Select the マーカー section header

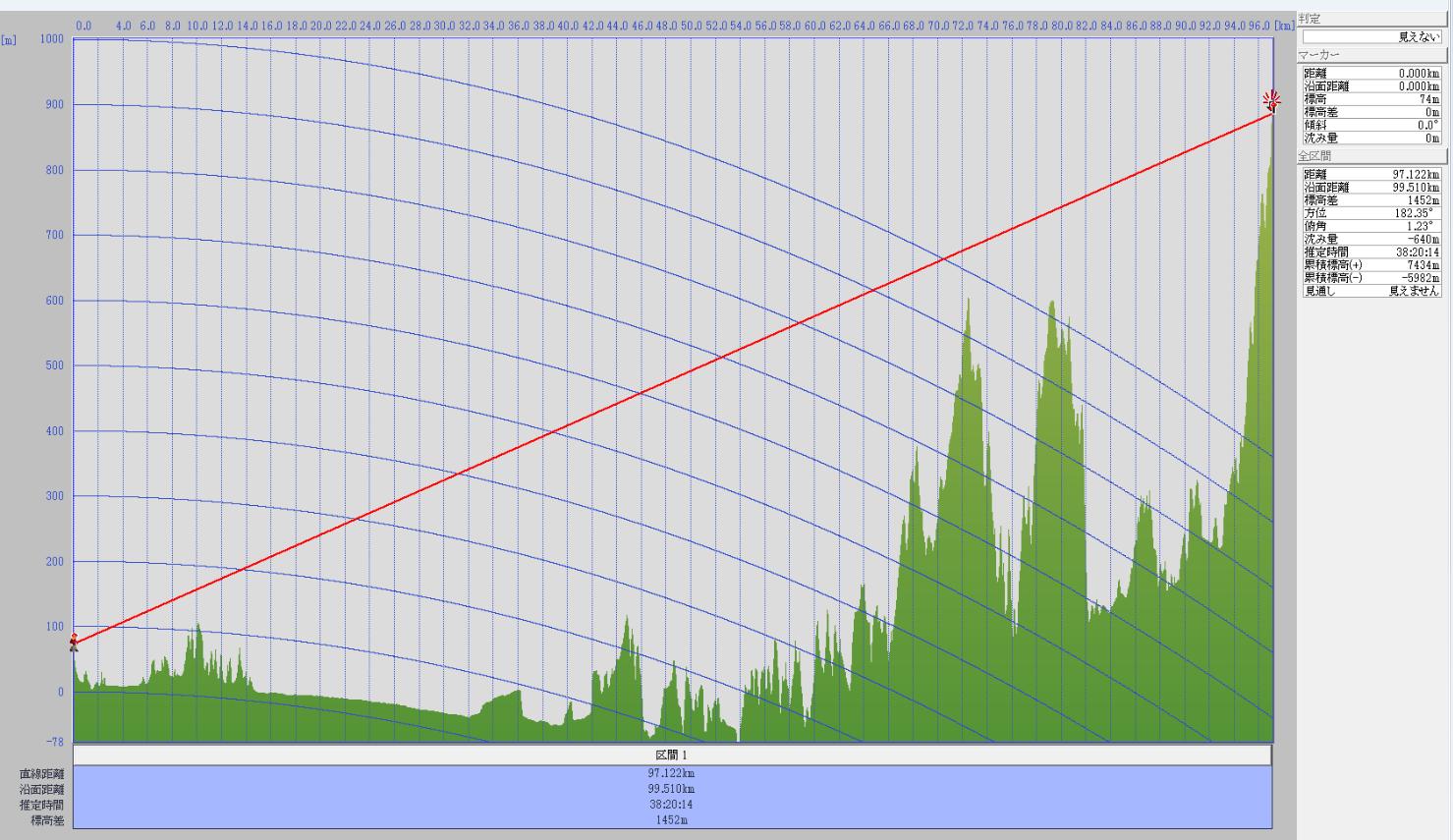(1371, 55)
